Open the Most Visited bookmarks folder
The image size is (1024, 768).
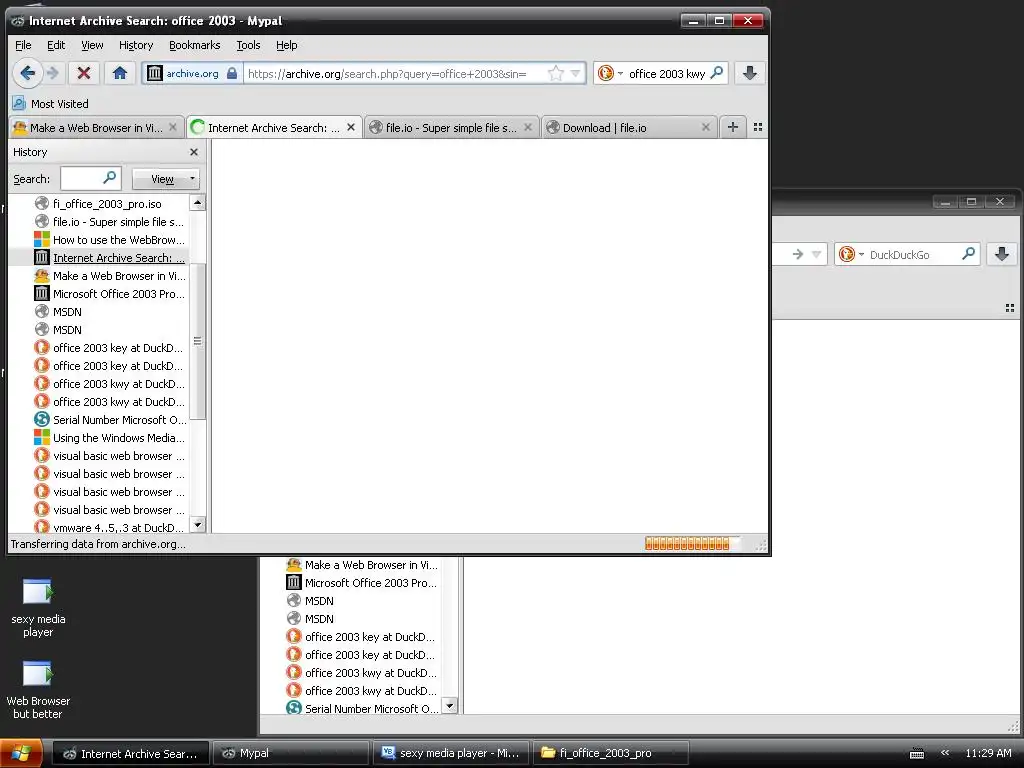[x=51, y=104]
